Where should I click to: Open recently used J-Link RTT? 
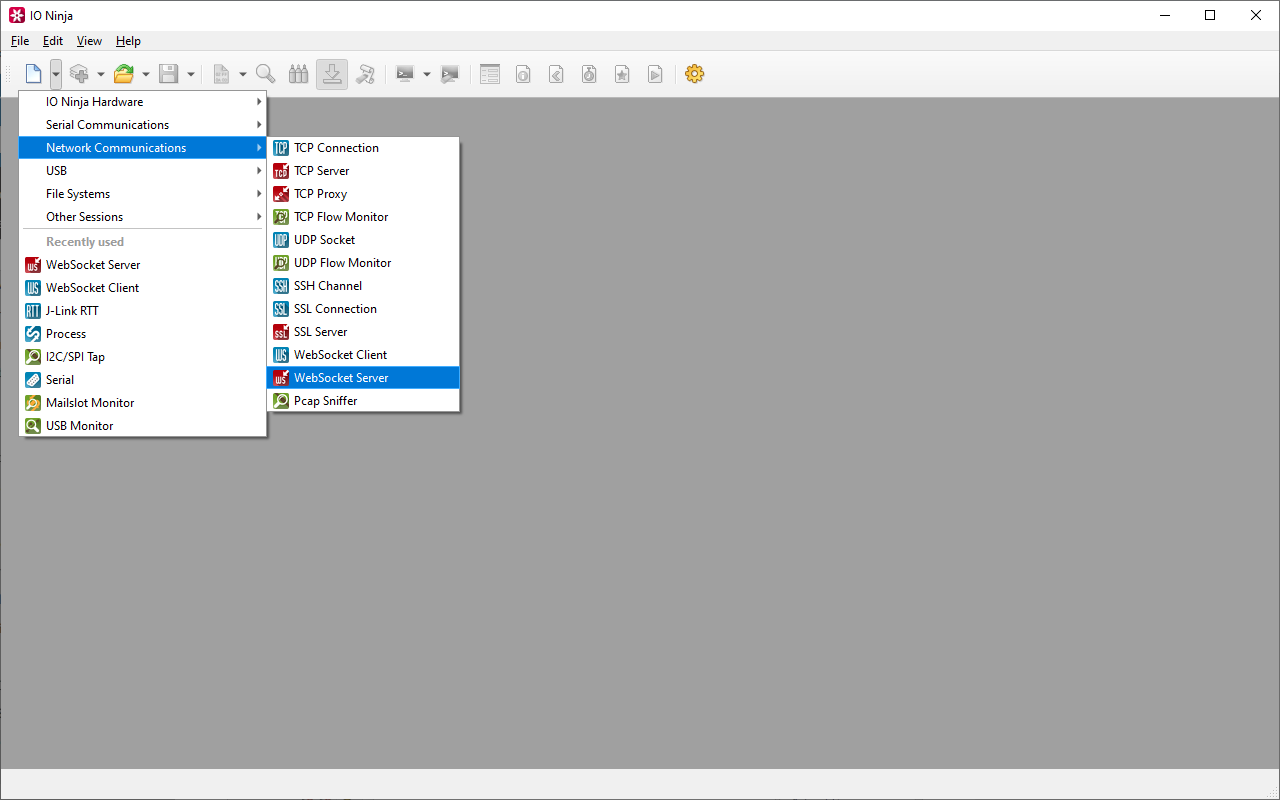(143, 311)
